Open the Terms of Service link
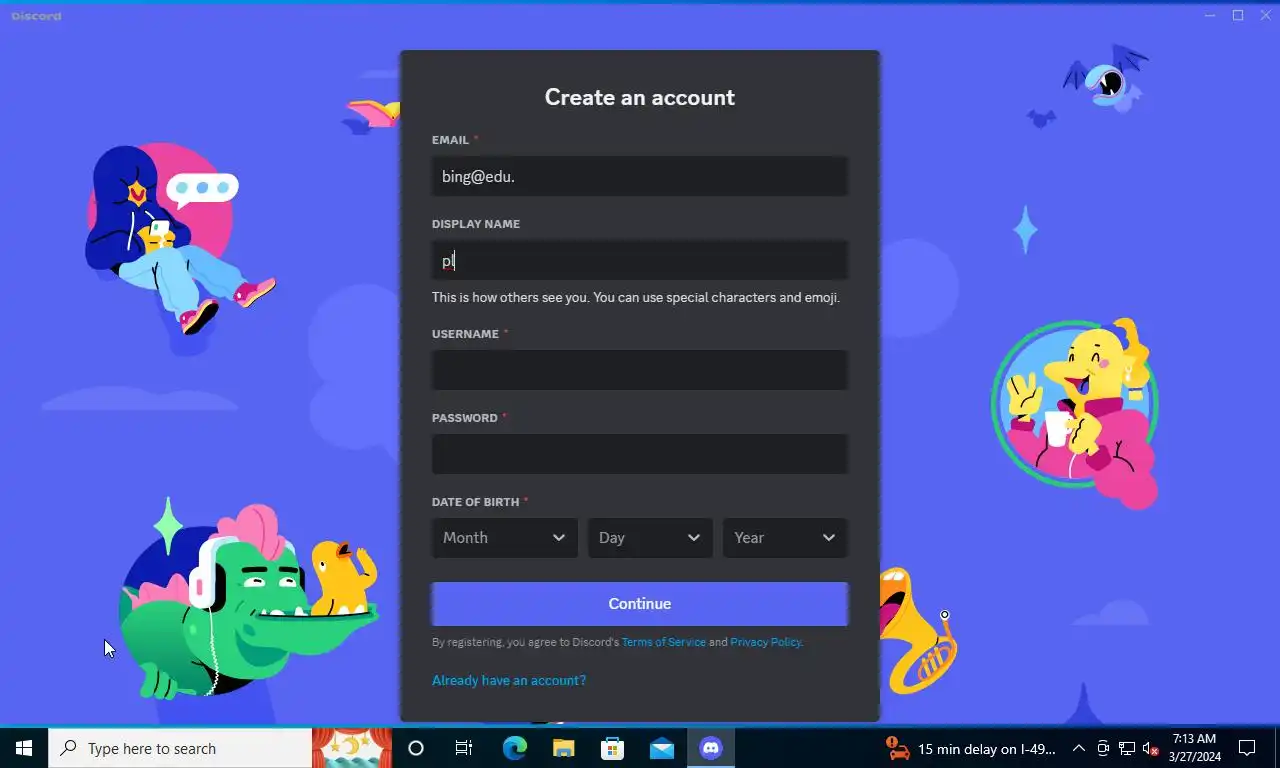 [x=664, y=642]
